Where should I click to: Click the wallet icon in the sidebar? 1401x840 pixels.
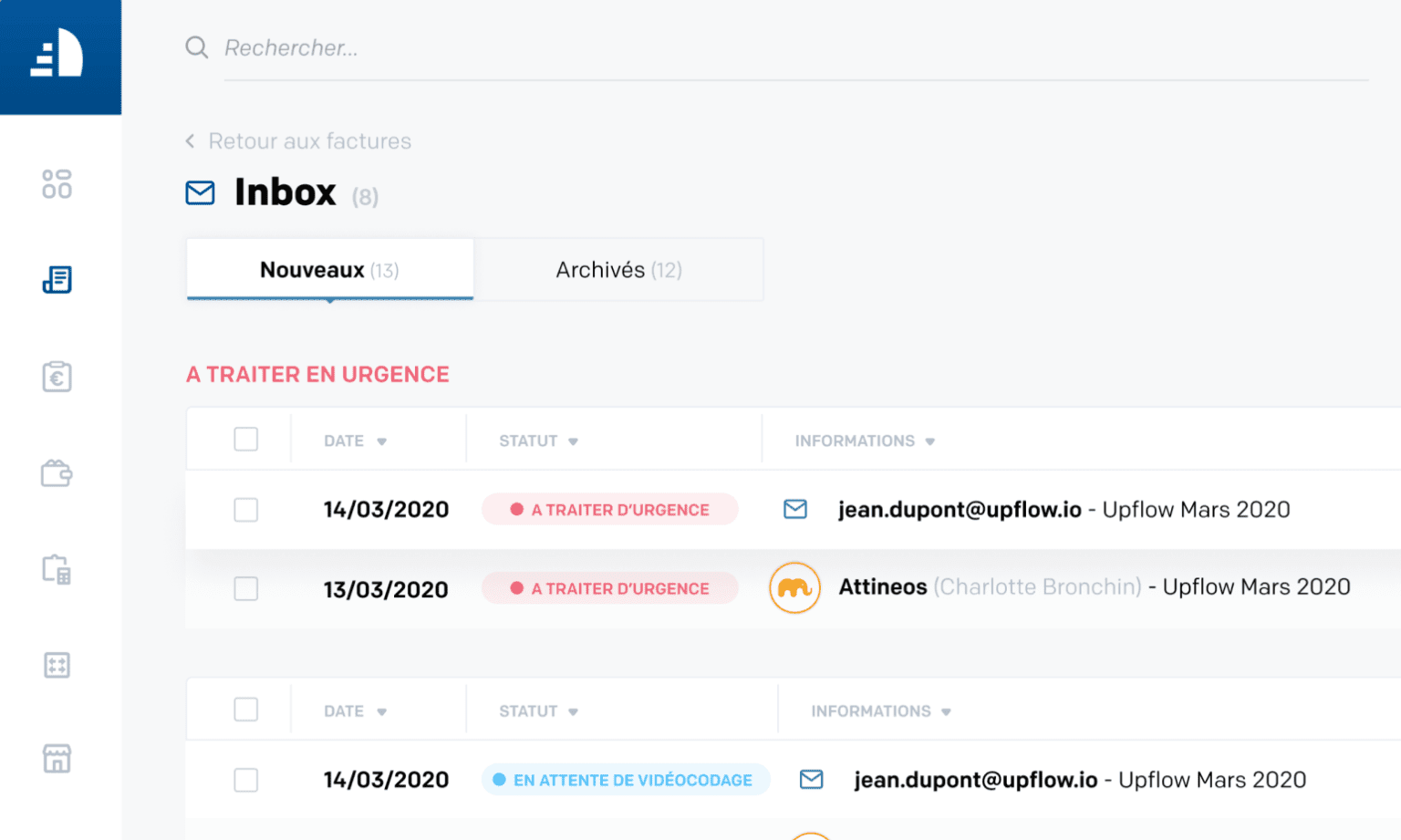[x=57, y=473]
